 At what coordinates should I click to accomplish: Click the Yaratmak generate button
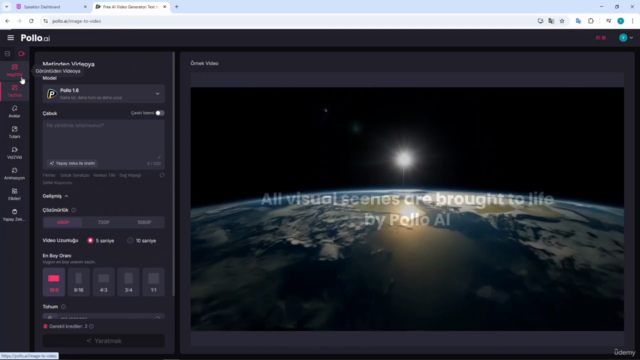[x=104, y=341]
